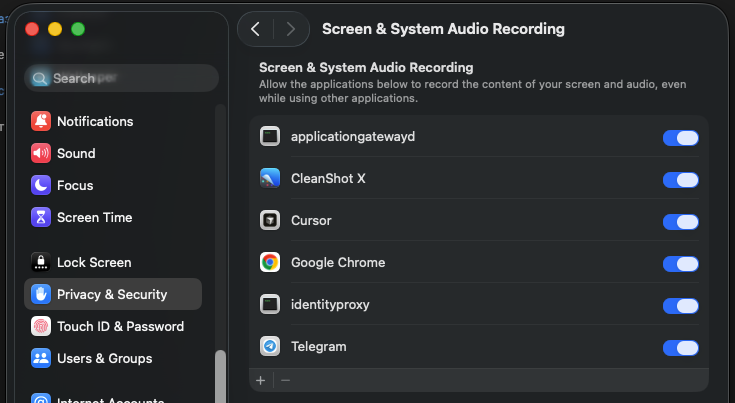The height and width of the screenshot is (403, 735).
Task: Click the Touch ID fingerprint icon
Action: (x=41, y=326)
